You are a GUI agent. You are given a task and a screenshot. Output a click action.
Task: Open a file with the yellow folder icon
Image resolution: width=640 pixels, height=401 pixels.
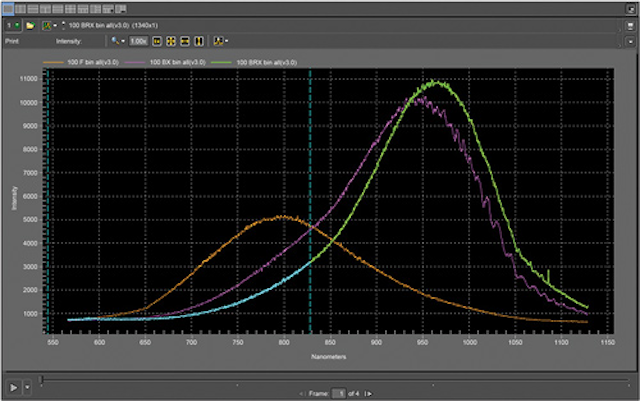coord(30,25)
